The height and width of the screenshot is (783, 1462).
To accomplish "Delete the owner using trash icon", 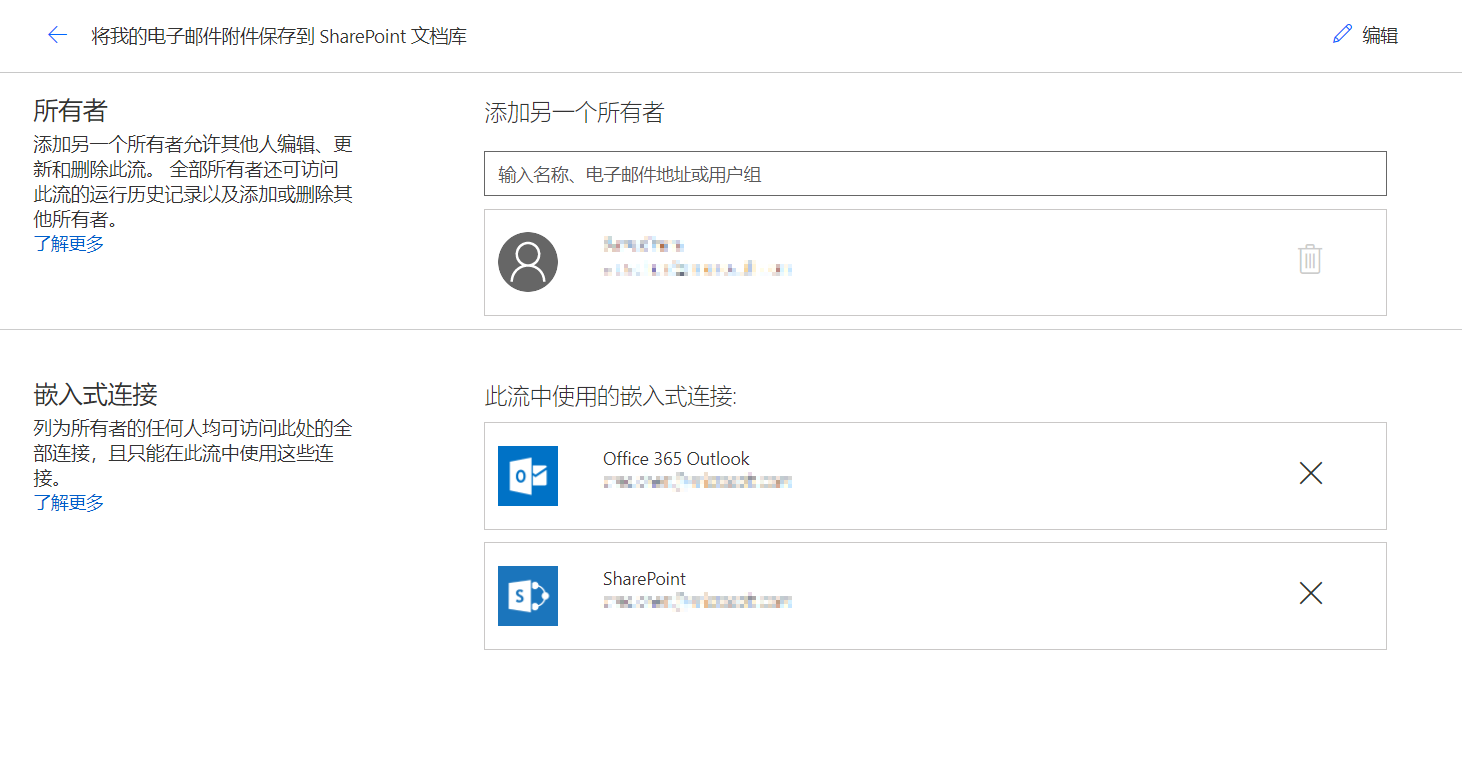I will point(1310,260).
